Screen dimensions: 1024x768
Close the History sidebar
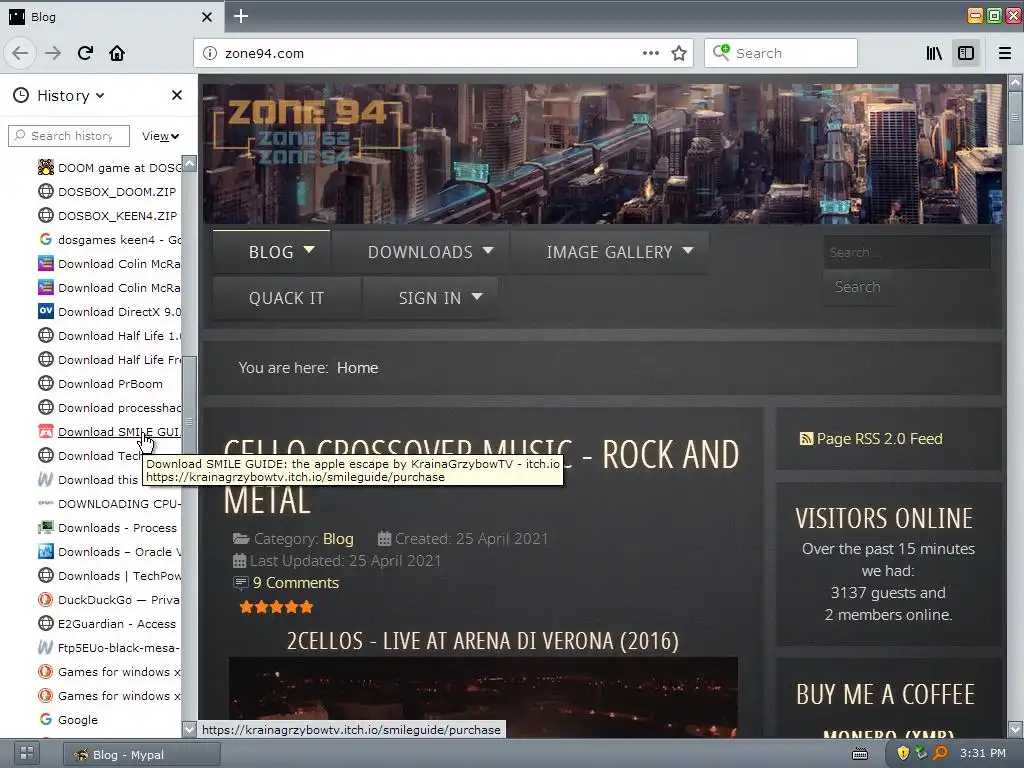click(177, 95)
